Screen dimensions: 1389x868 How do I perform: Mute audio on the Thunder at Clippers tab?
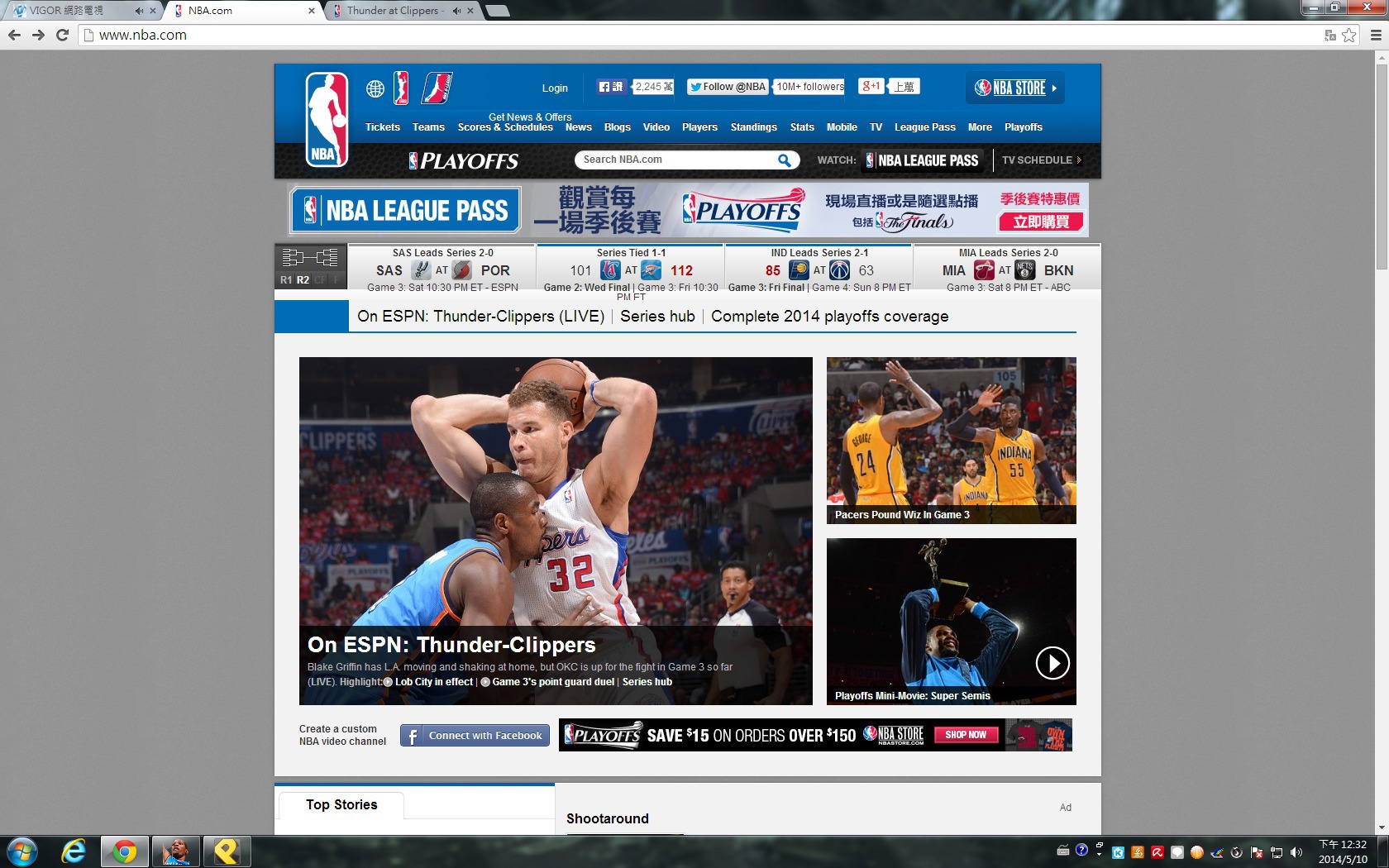pyautogui.click(x=456, y=11)
